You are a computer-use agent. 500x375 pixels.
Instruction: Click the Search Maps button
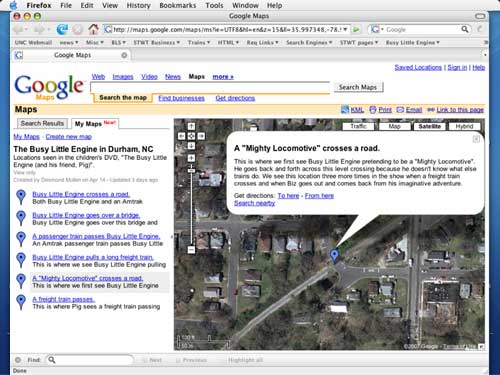click(358, 87)
